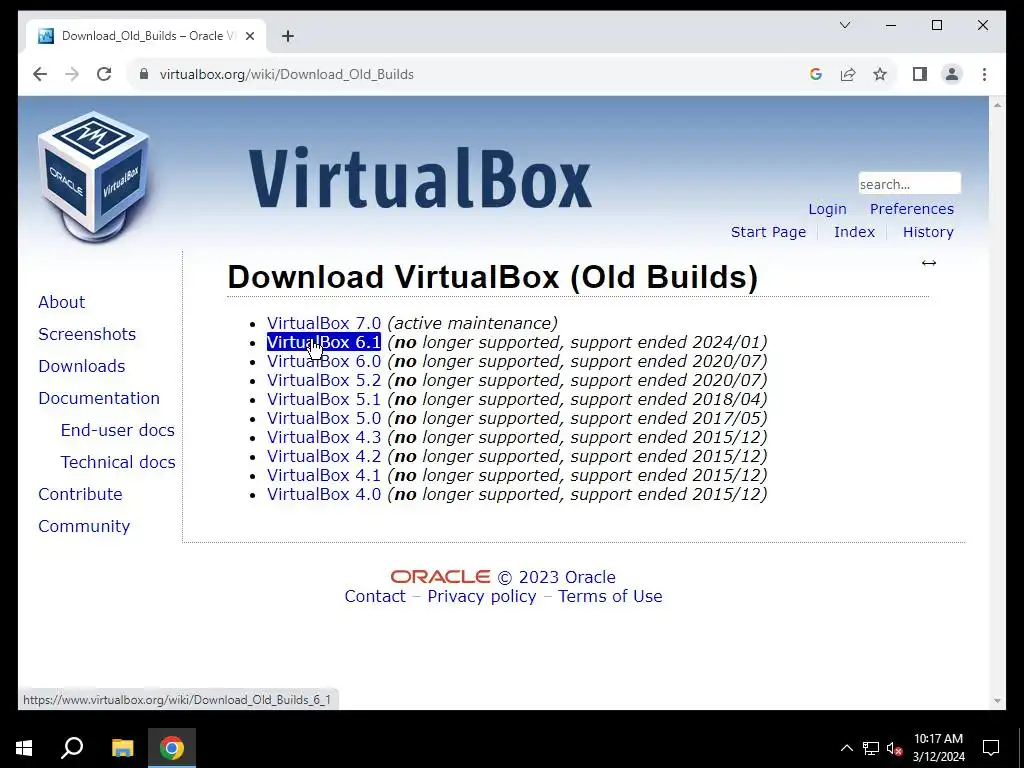Click the Download VirtualBox (Old Builds) heading

pos(492,278)
